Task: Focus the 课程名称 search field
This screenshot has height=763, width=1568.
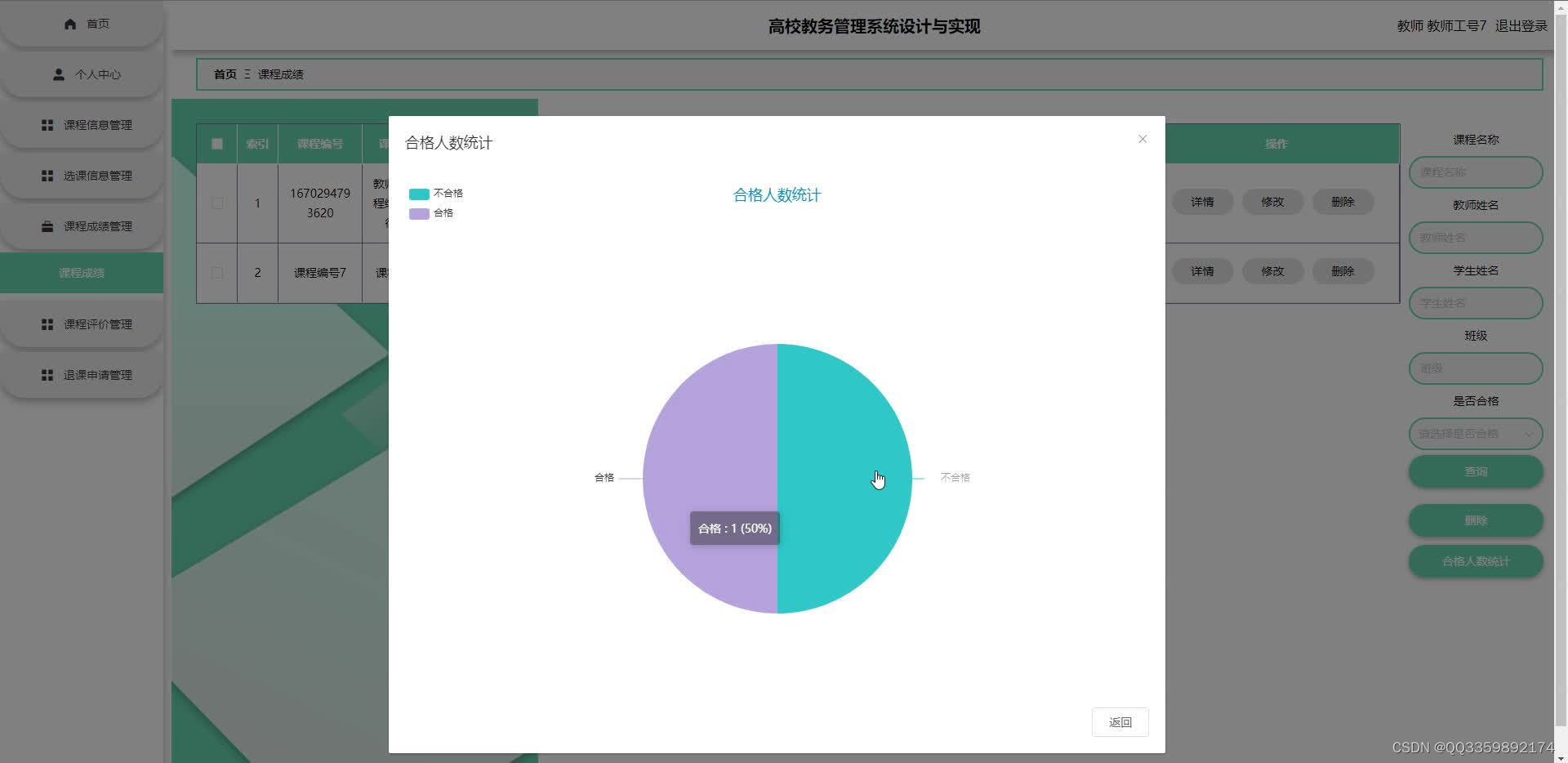Action: pyautogui.click(x=1476, y=172)
